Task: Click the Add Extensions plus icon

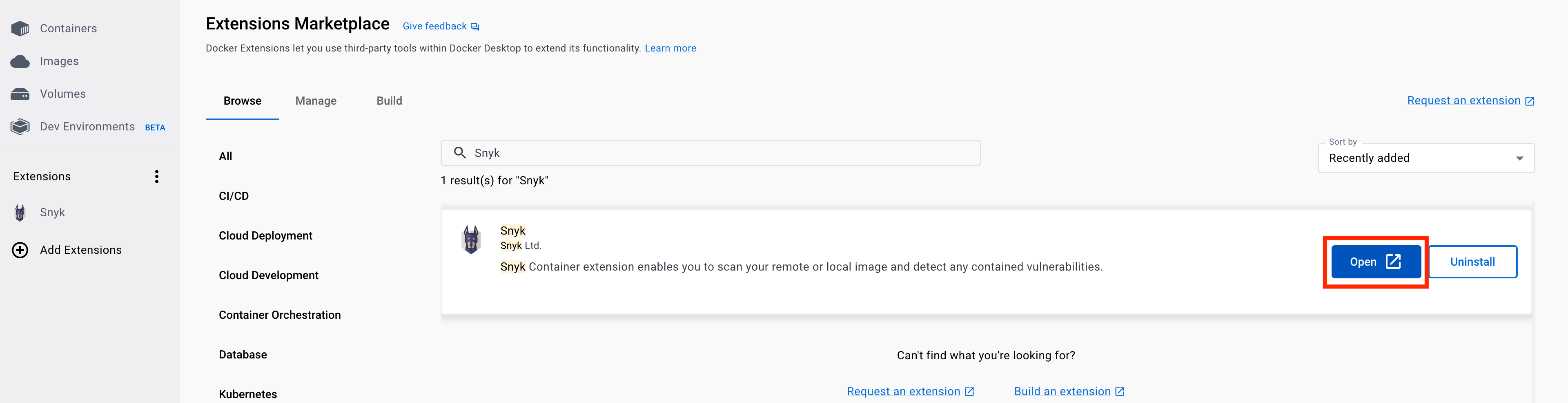Action: (20, 251)
